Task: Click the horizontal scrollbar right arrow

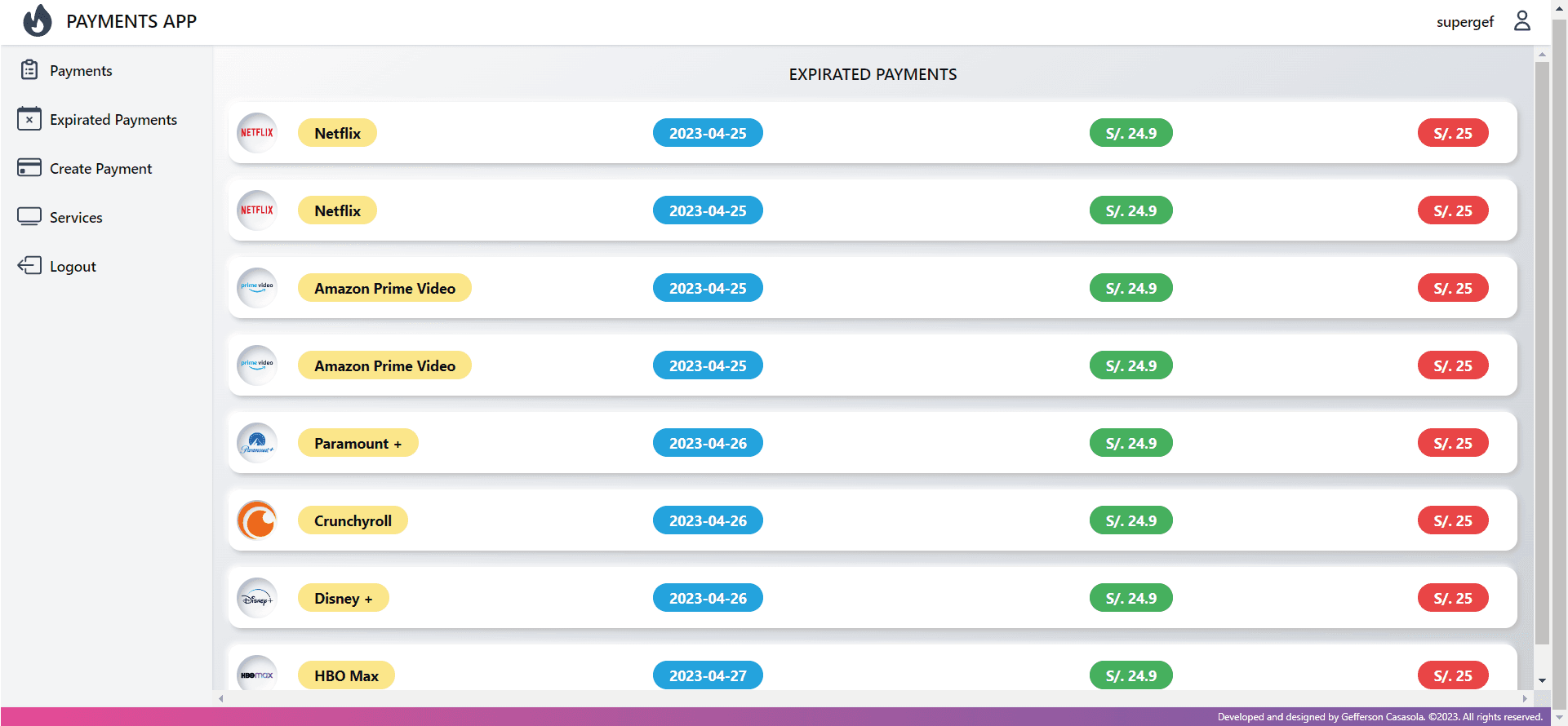Action: click(x=1525, y=699)
